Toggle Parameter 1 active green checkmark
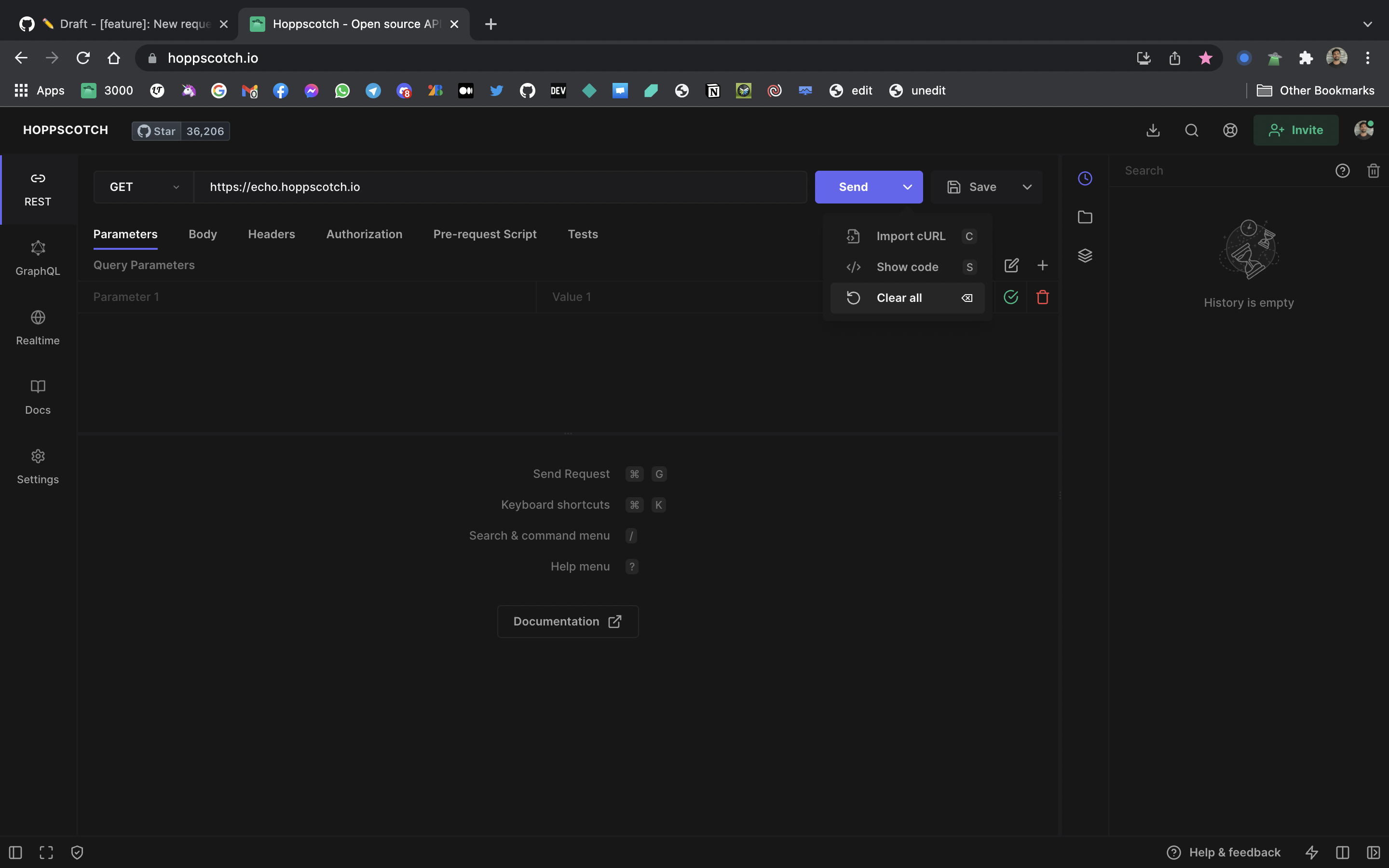 tap(1011, 297)
